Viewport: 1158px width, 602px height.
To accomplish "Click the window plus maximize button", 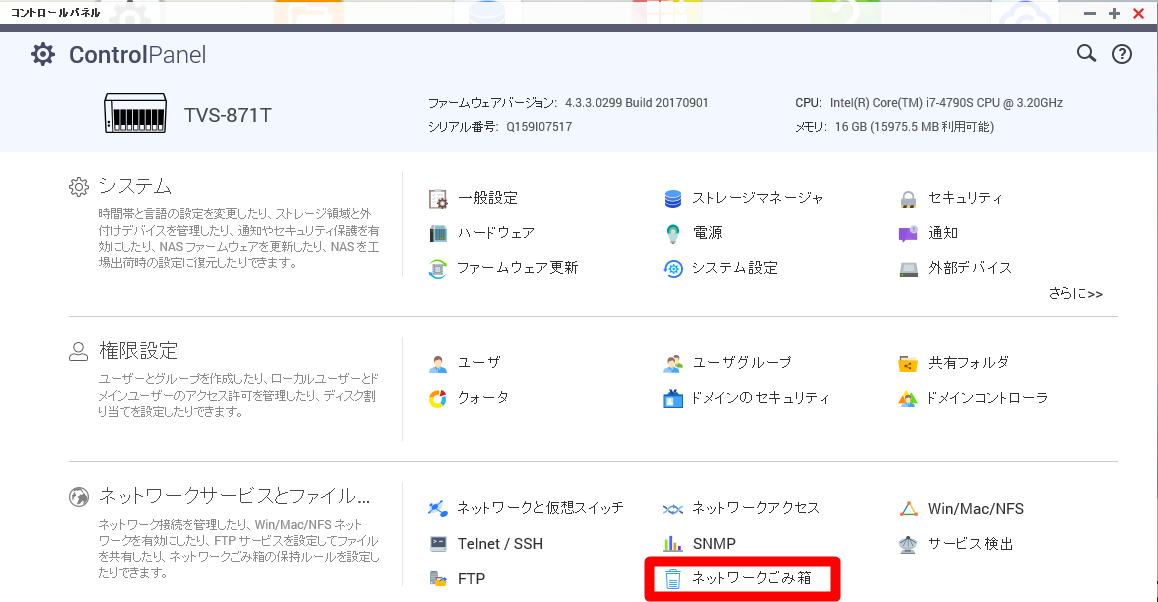I will click(x=1114, y=13).
